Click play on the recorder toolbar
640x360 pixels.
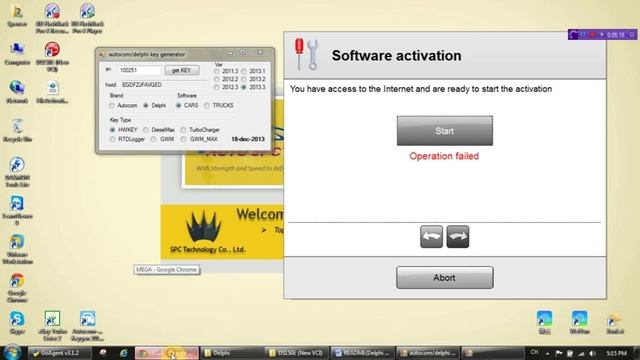(602, 35)
